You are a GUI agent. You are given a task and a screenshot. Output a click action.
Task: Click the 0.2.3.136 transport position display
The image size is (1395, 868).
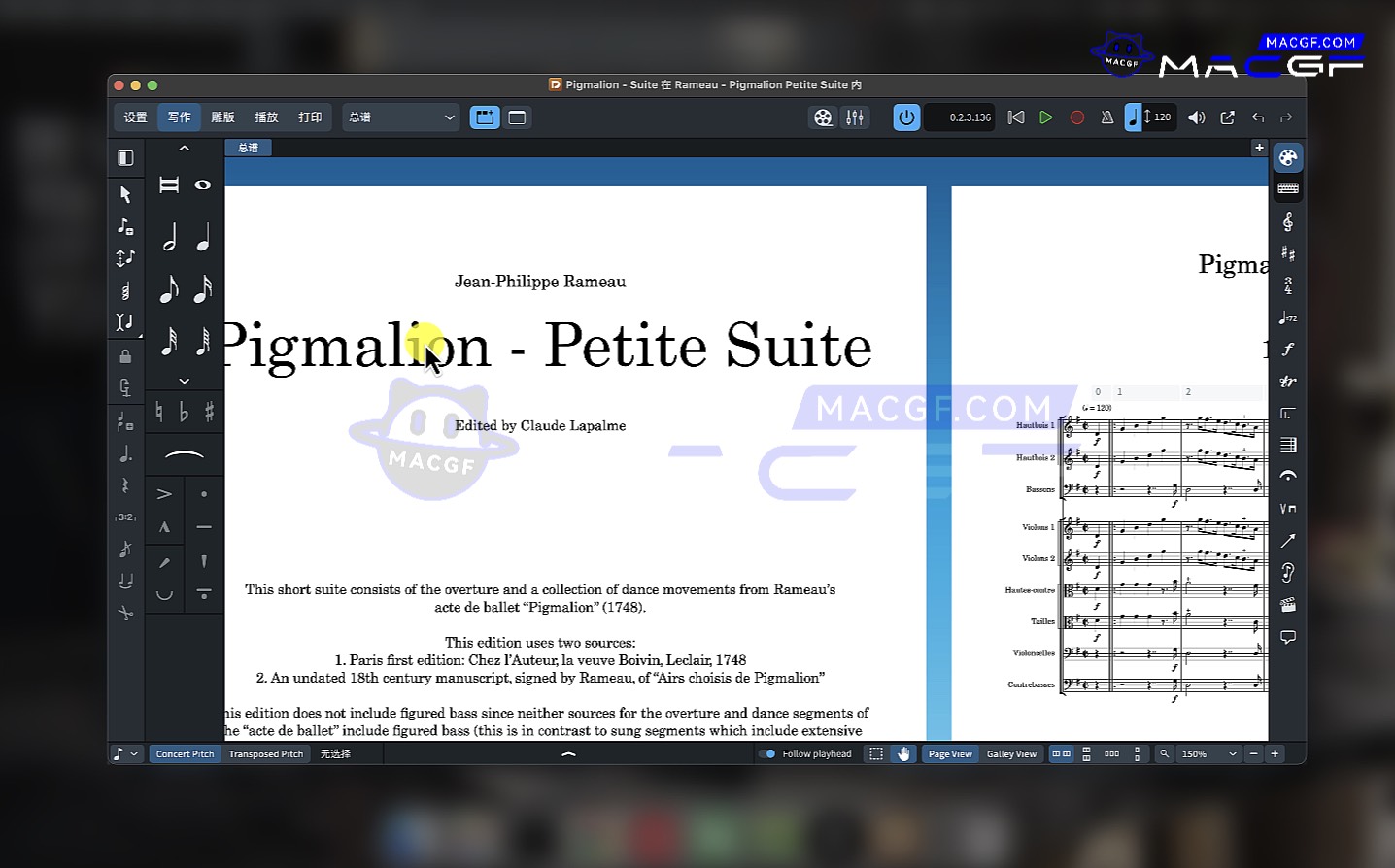point(959,117)
